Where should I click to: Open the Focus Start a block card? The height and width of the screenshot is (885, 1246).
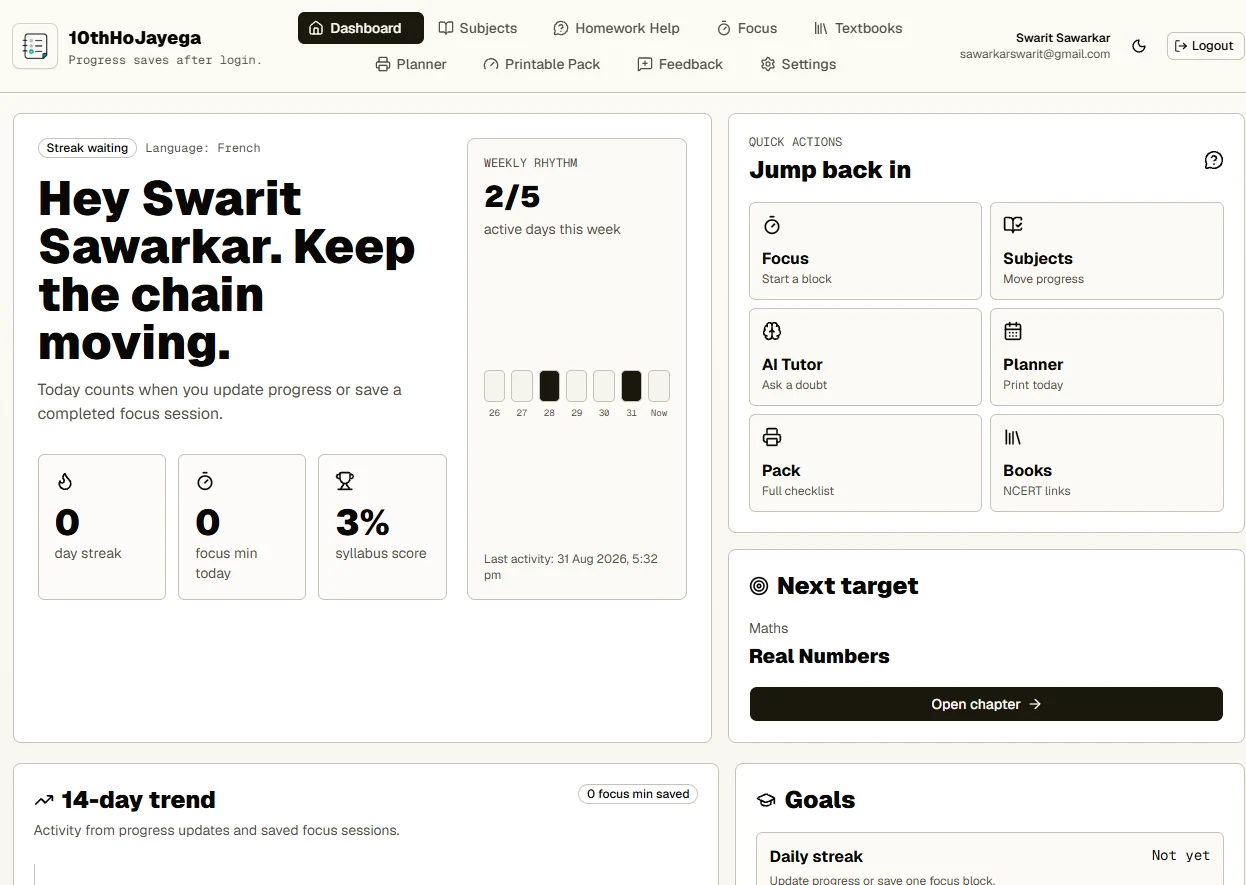click(x=865, y=251)
